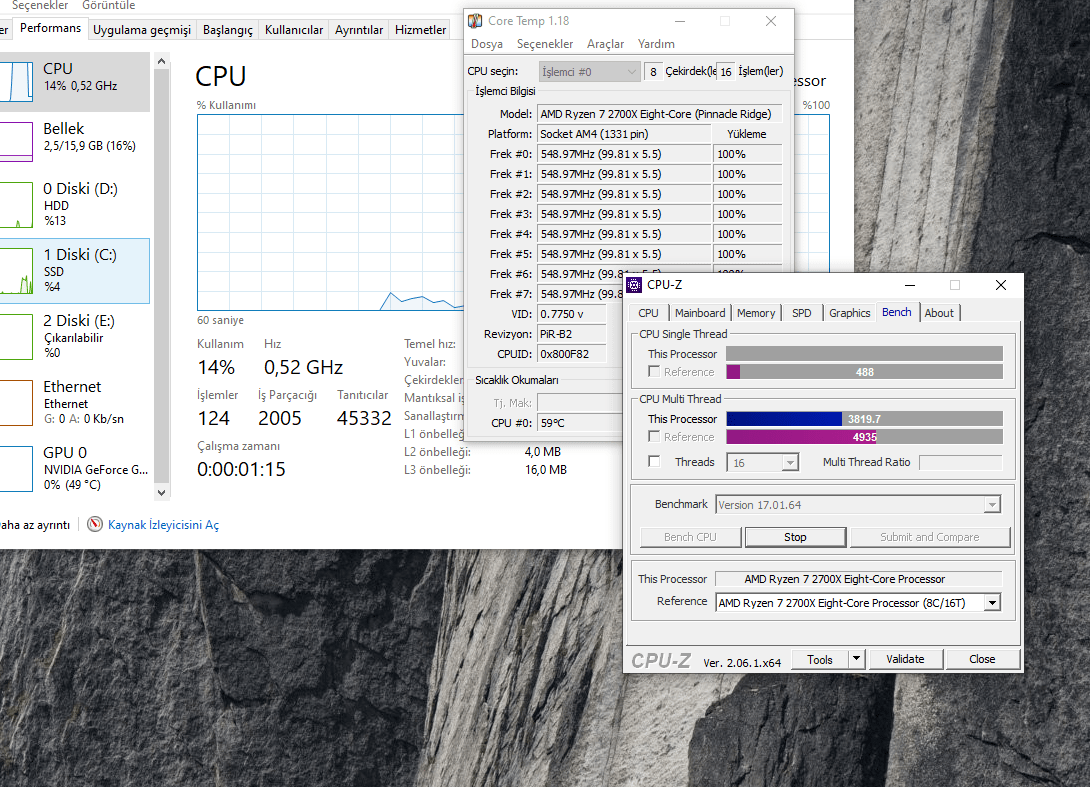The image size is (1090, 787).
Task: Select the Bellek memory thumbnail graph
Action: tap(16, 142)
